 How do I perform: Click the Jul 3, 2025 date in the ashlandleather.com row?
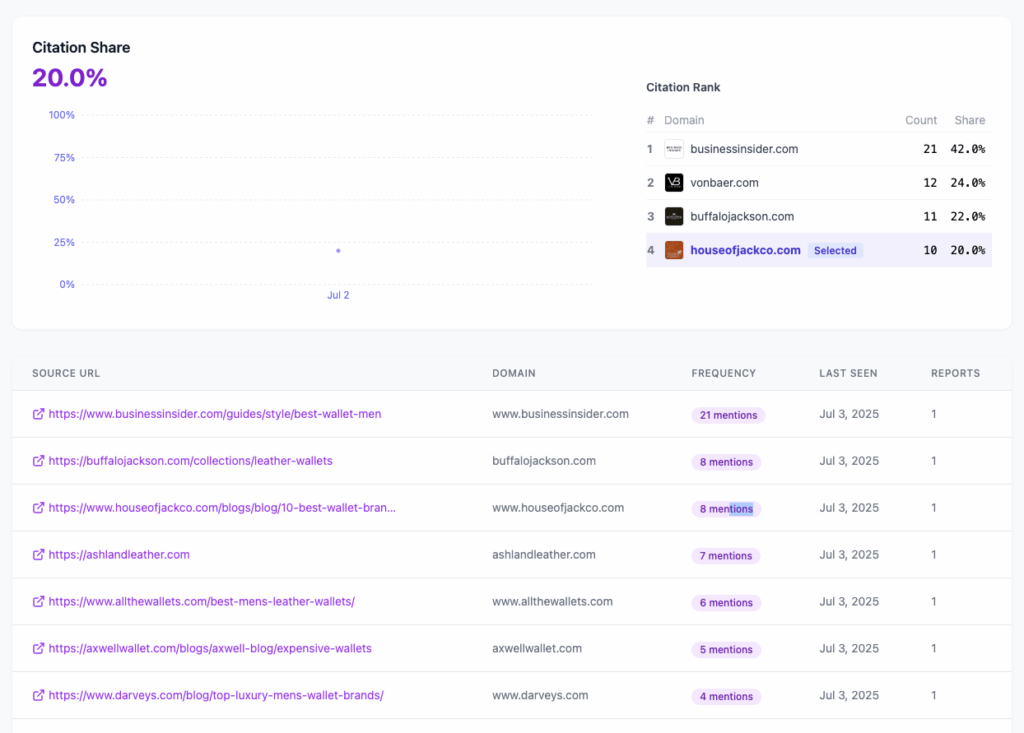tap(849, 555)
